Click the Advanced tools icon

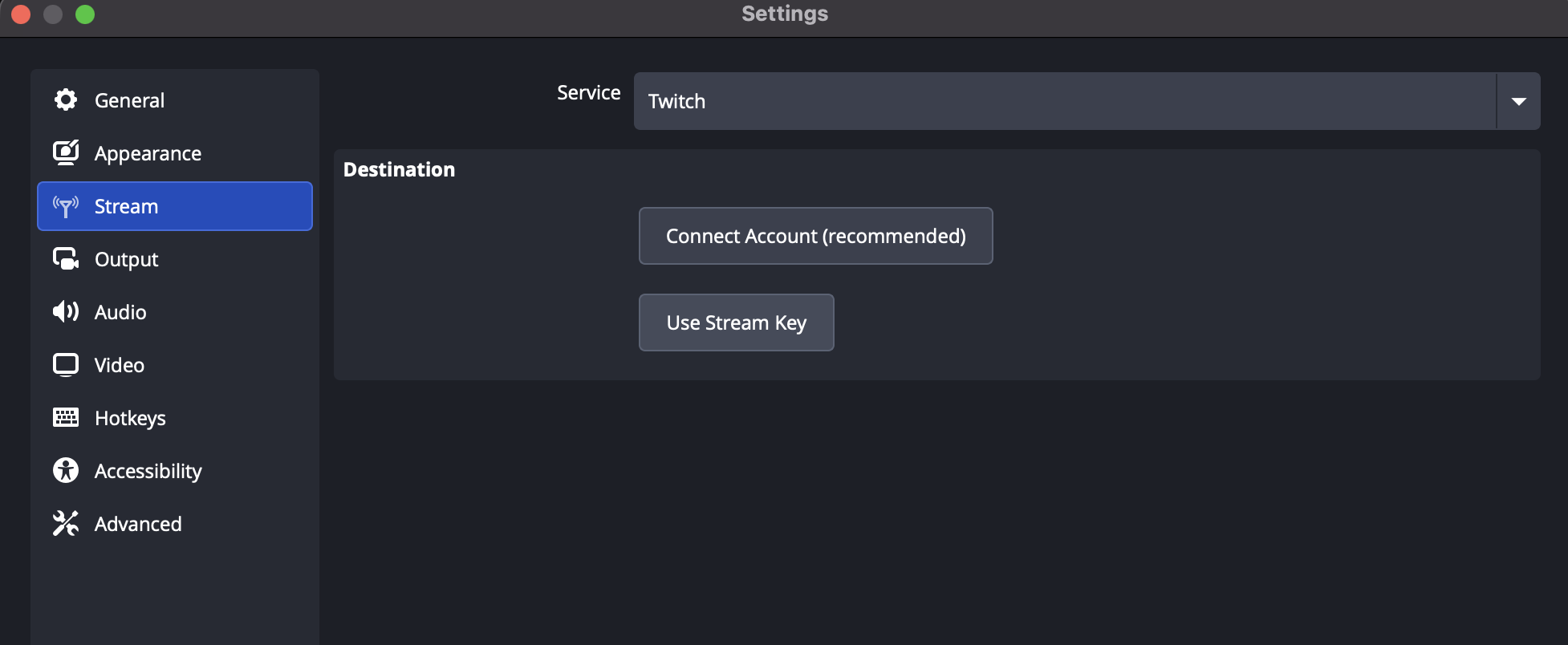65,523
